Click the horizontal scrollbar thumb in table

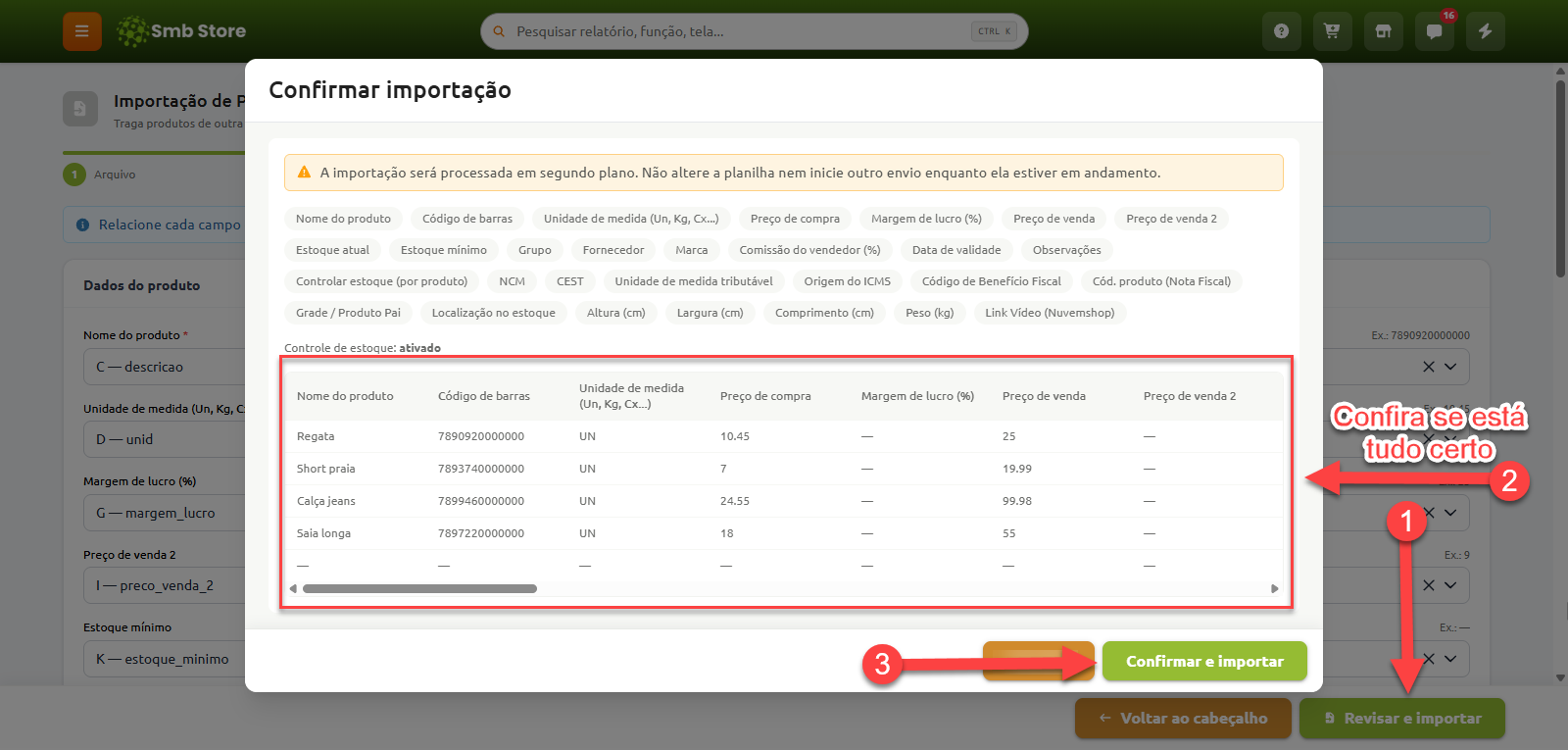419,588
